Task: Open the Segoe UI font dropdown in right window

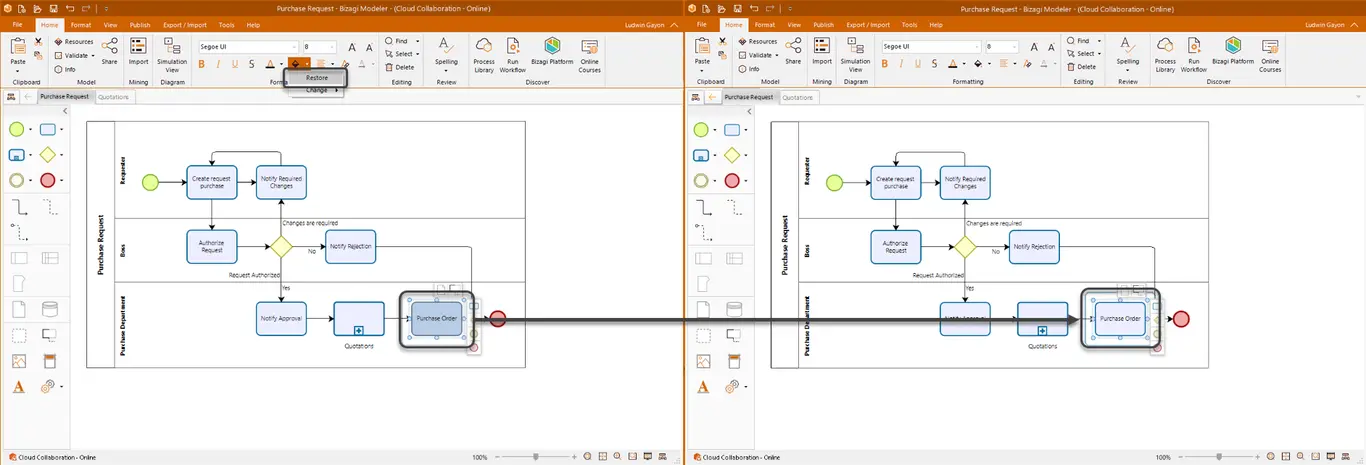Action: 929,46
